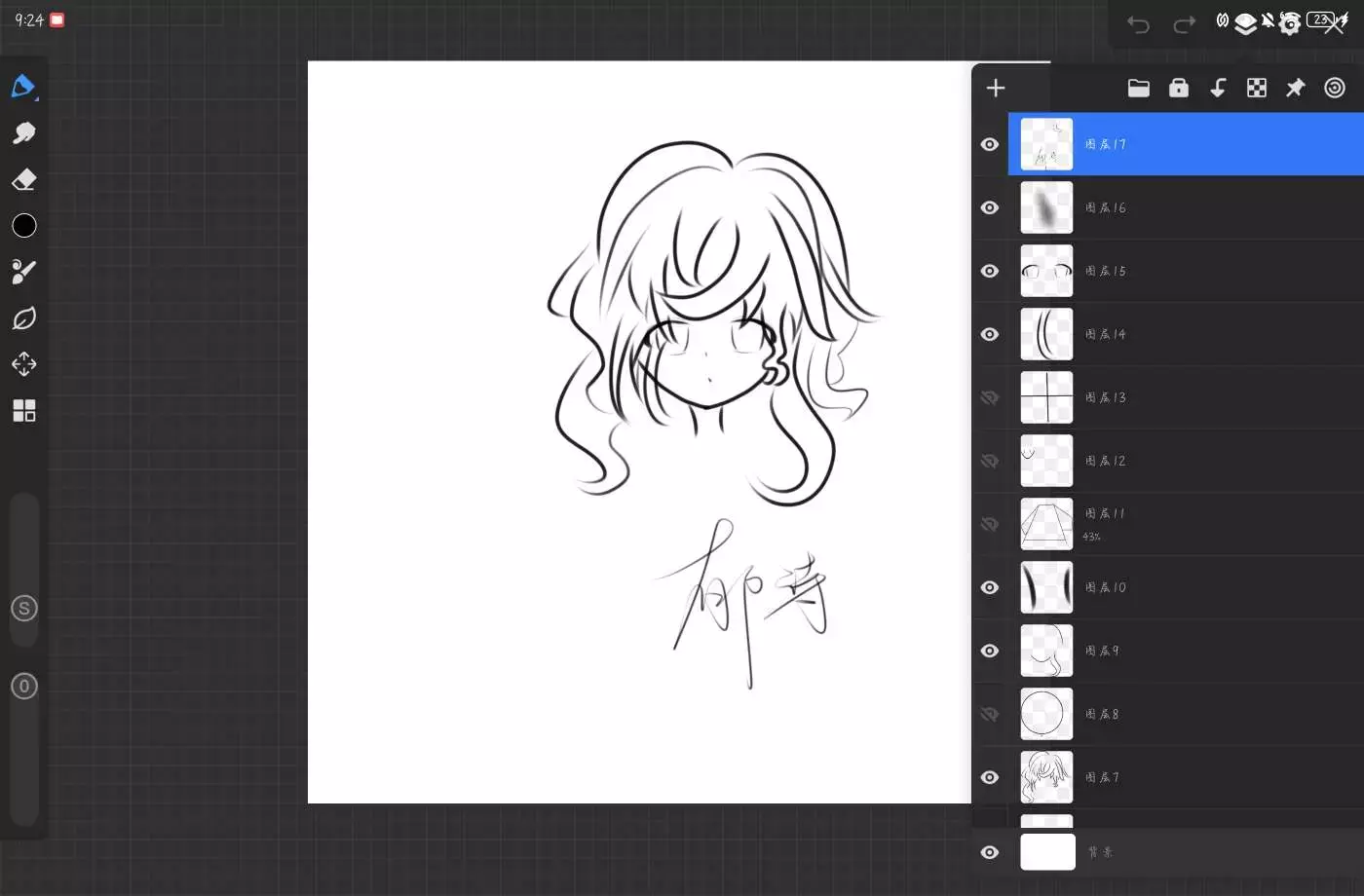1364x896 pixels.
Task: Open the black color swatch picker
Action: (x=23, y=226)
